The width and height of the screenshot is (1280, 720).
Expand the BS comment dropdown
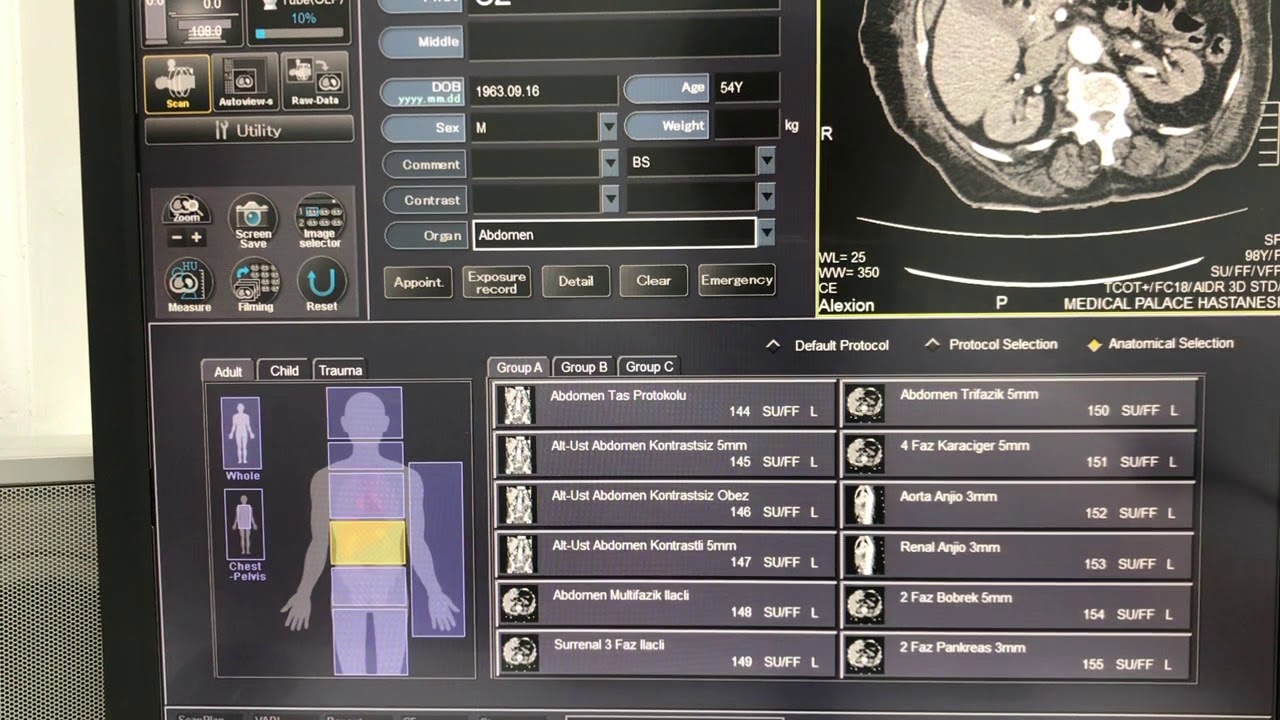766,161
